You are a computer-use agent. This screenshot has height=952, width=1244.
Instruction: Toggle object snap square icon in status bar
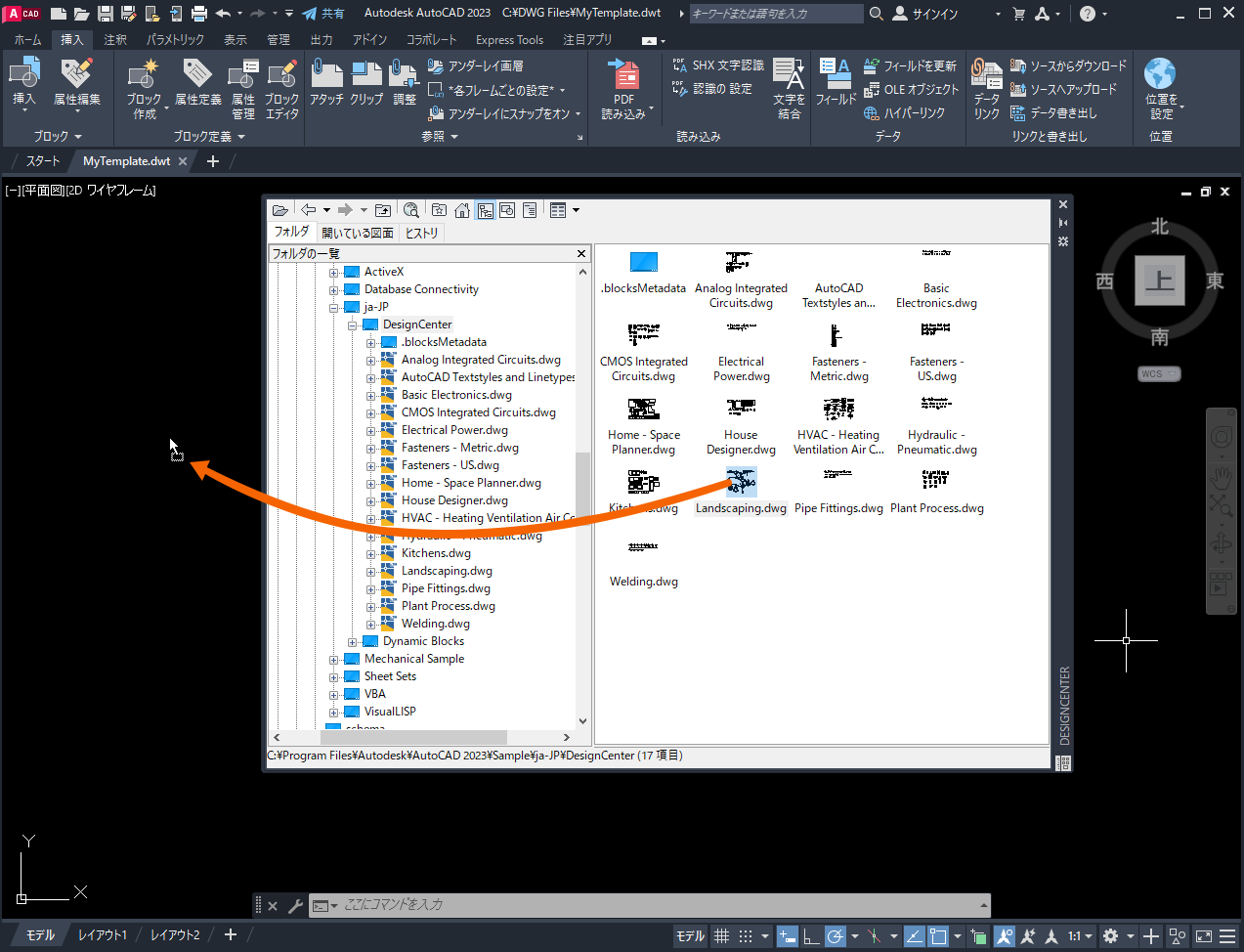coord(938,936)
